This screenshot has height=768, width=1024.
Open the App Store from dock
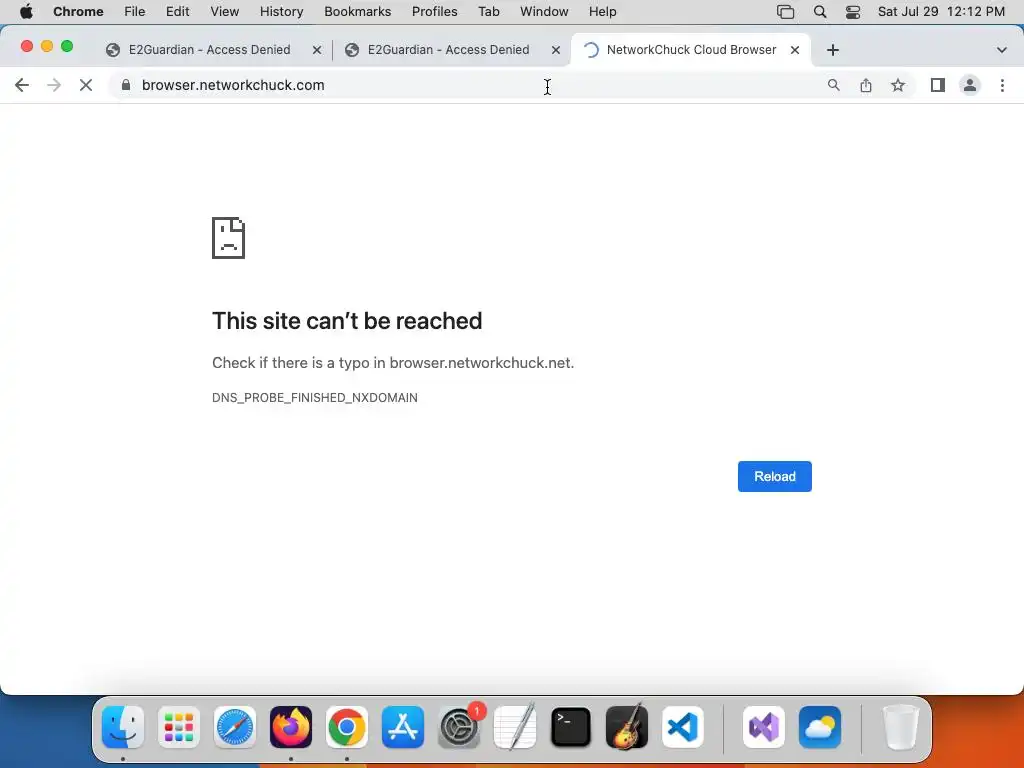pos(403,727)
